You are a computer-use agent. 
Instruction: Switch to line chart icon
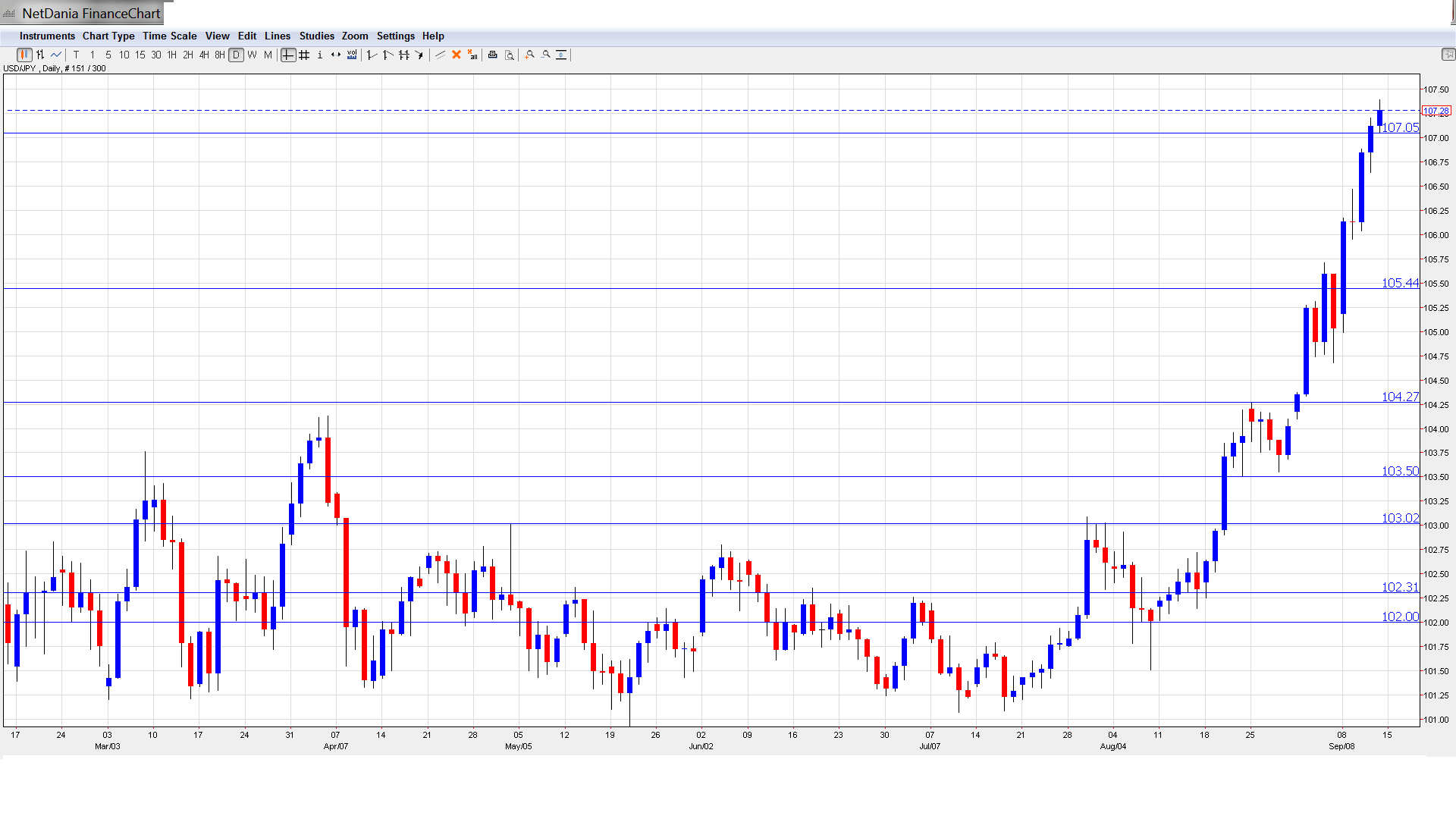pos(56,55)
